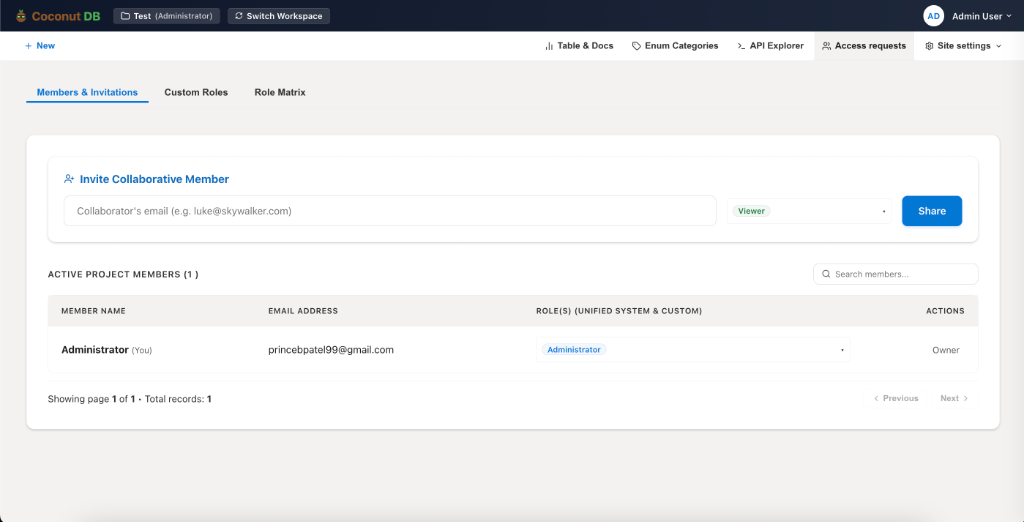This screenshot has width=1024, height=522.
Task: Click the AD user avatar
Action: point(933,16)
